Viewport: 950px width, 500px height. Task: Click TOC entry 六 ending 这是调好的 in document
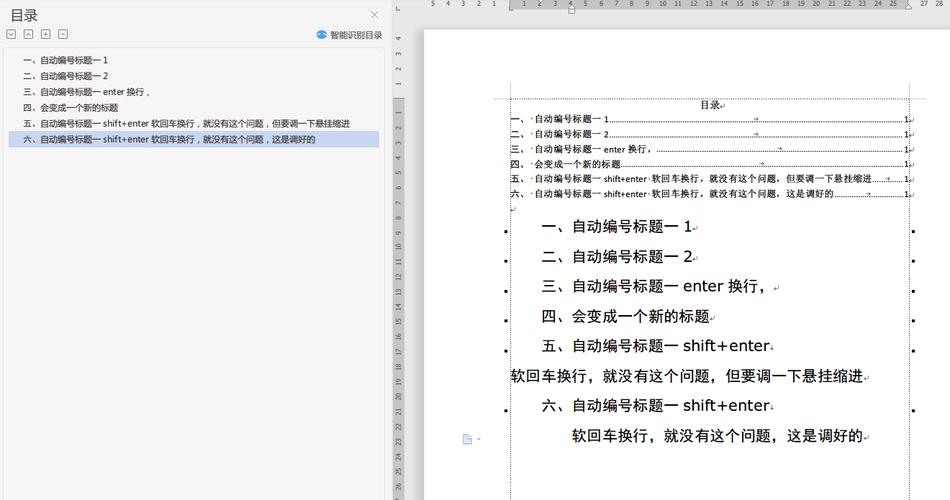[711, 194]
